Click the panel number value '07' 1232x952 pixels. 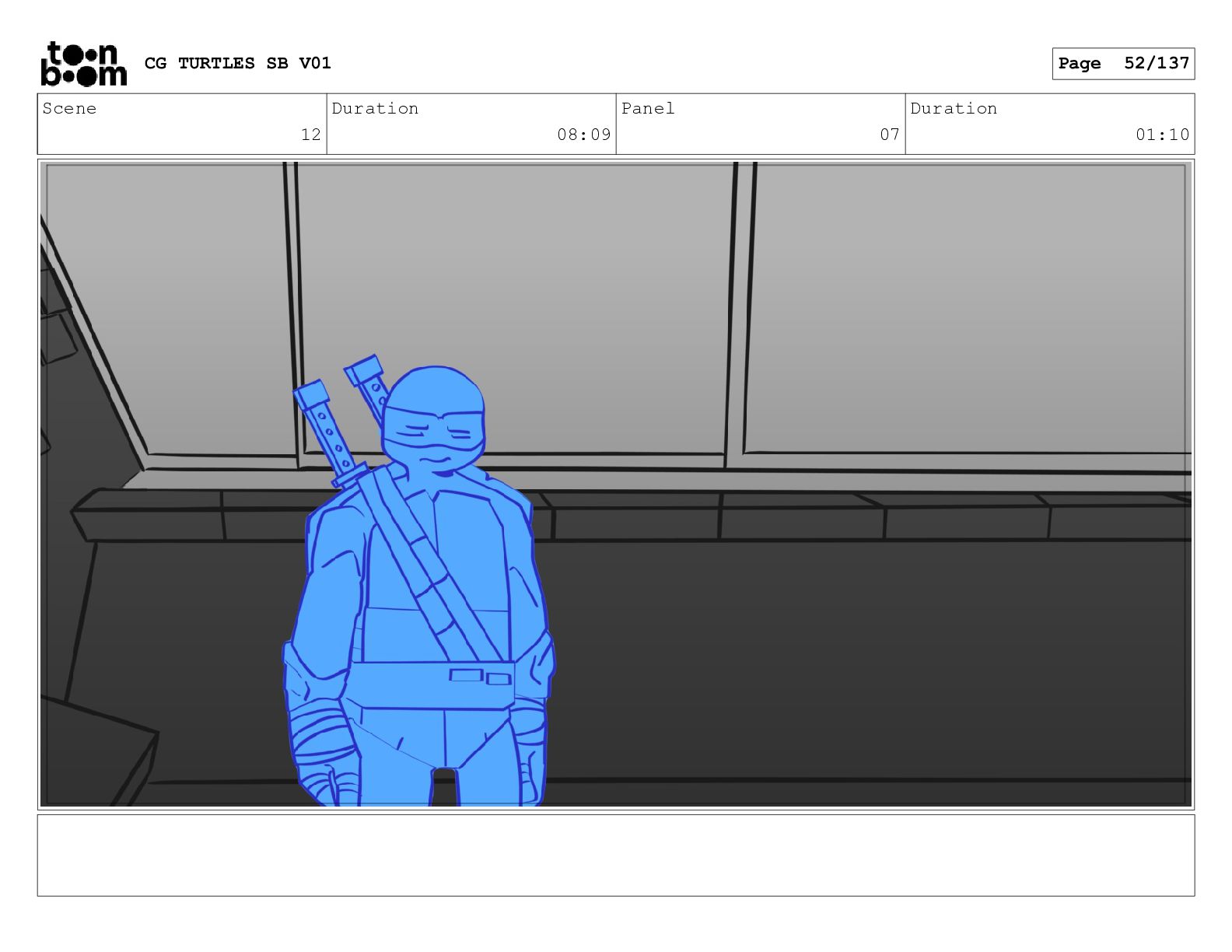point(890,135)
